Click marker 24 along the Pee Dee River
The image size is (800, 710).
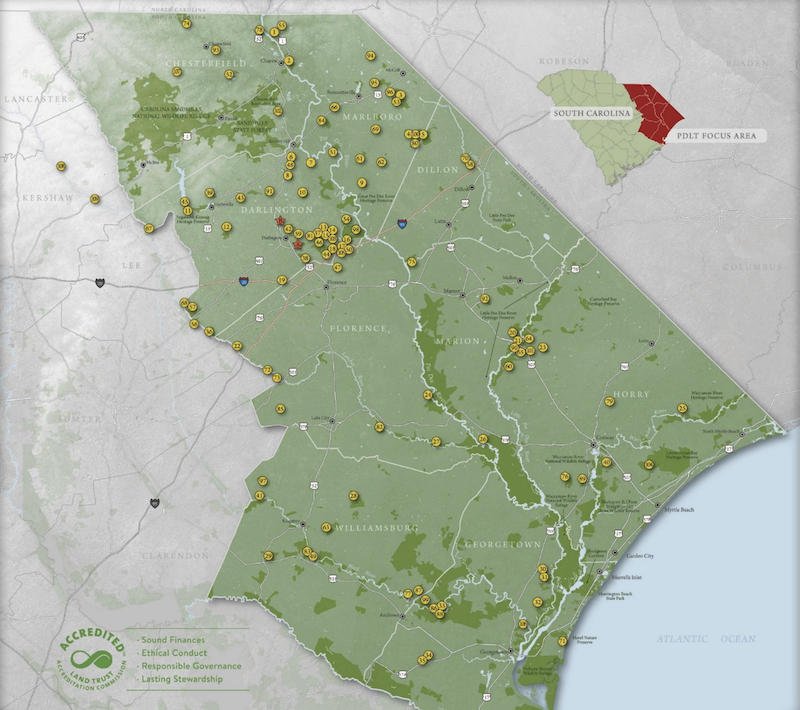pyautogui.click(x=428, y=395)
